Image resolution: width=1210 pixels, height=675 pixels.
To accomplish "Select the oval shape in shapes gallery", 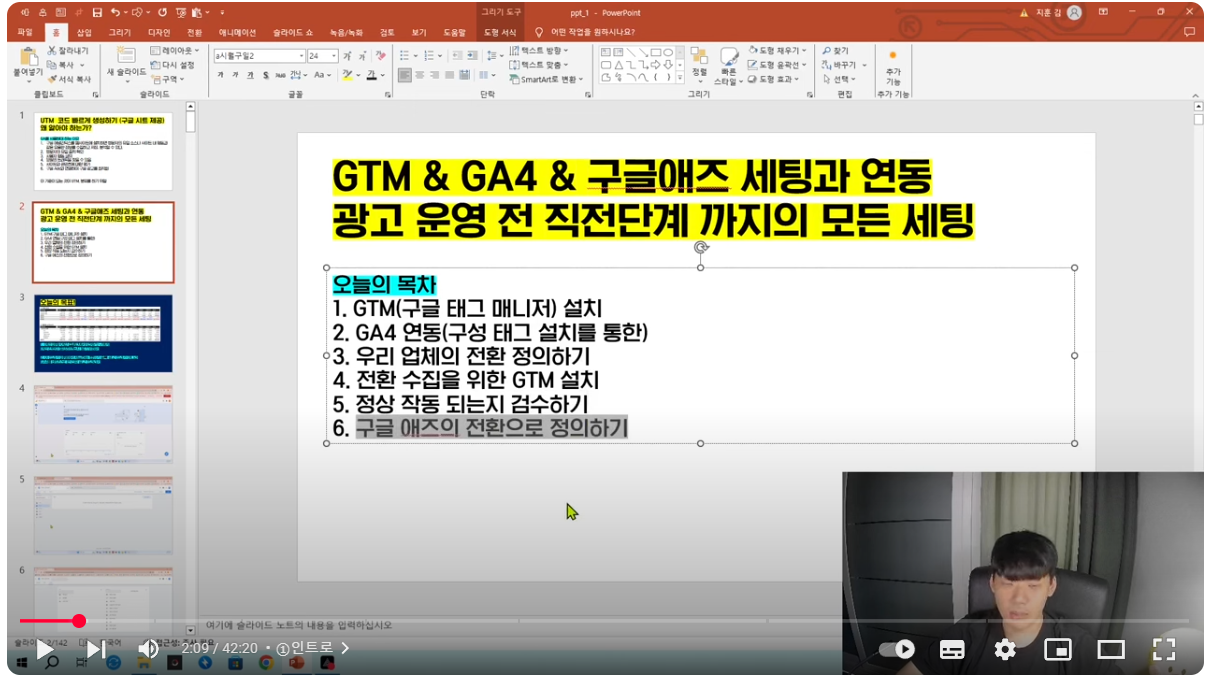I will [x=668, y=51].
